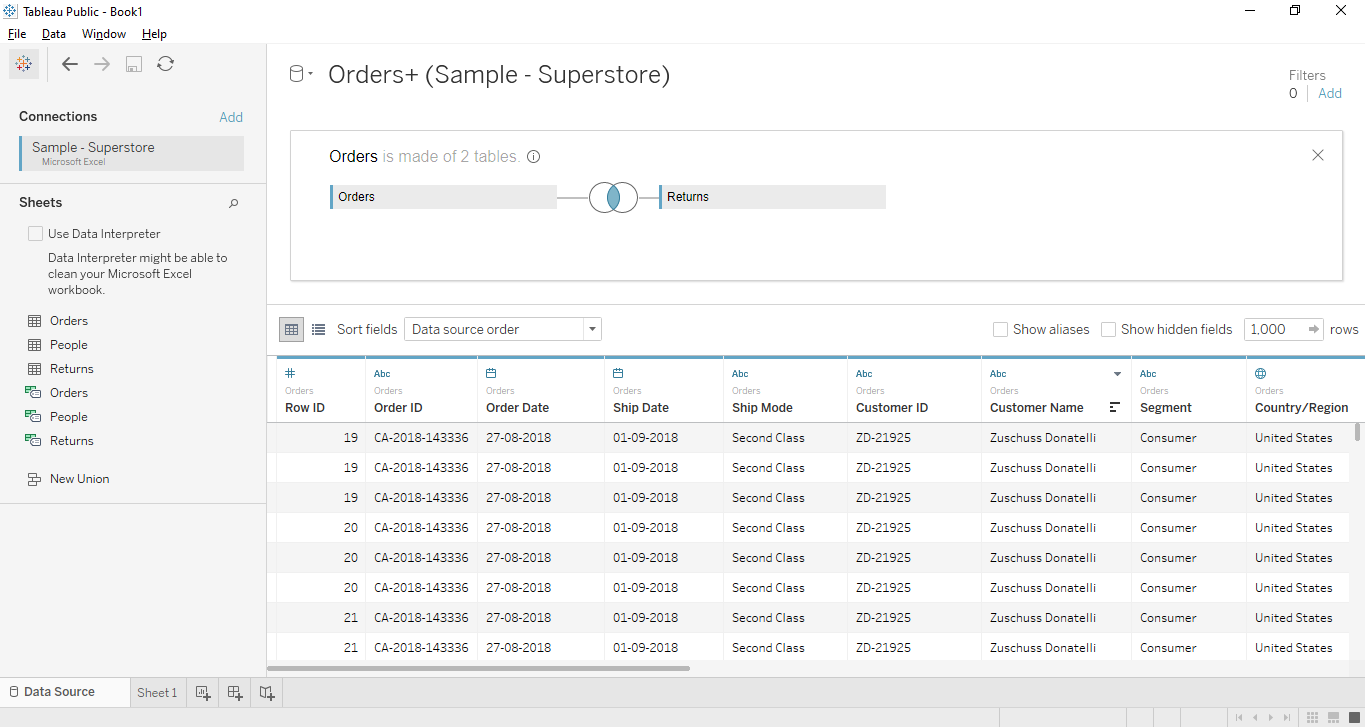Check the Show hidden fields checkbox
Image resolution: width=1365 pixels, height=727 pixels.
pos(1108,329)
